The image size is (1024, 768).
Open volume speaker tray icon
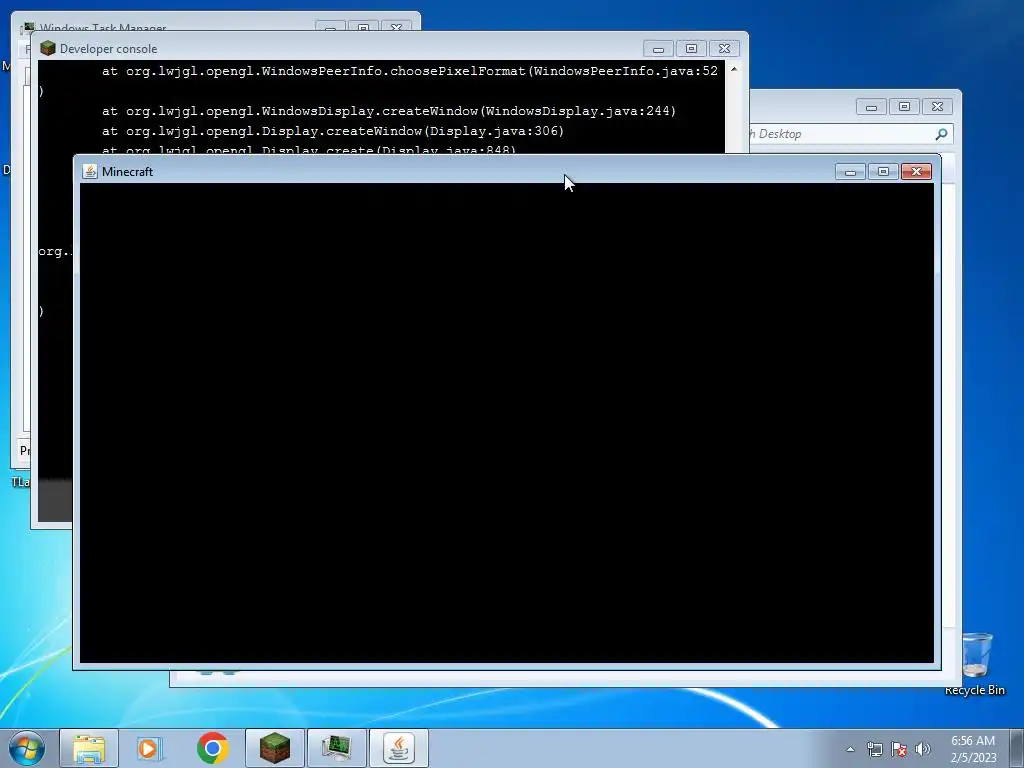tap(923, 749)
